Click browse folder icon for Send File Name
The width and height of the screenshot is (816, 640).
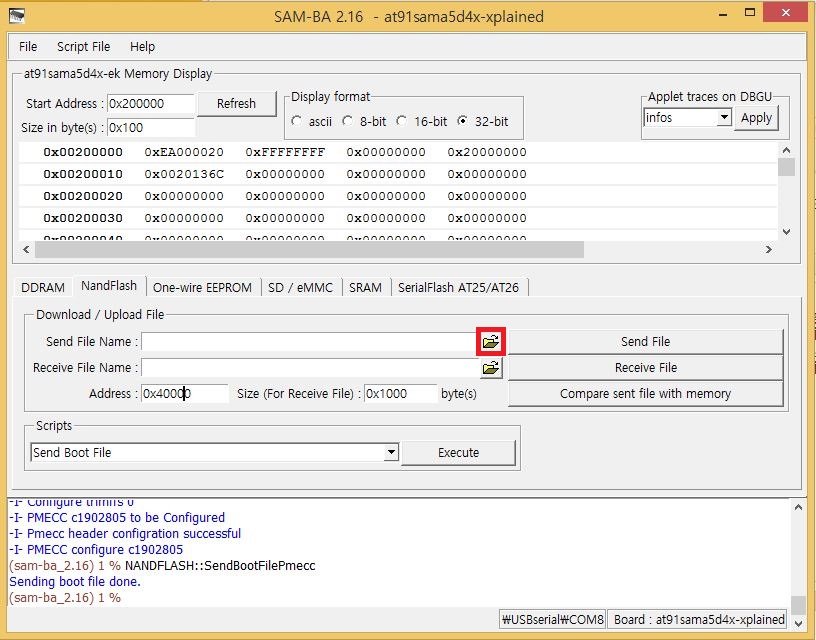point(490,341)
